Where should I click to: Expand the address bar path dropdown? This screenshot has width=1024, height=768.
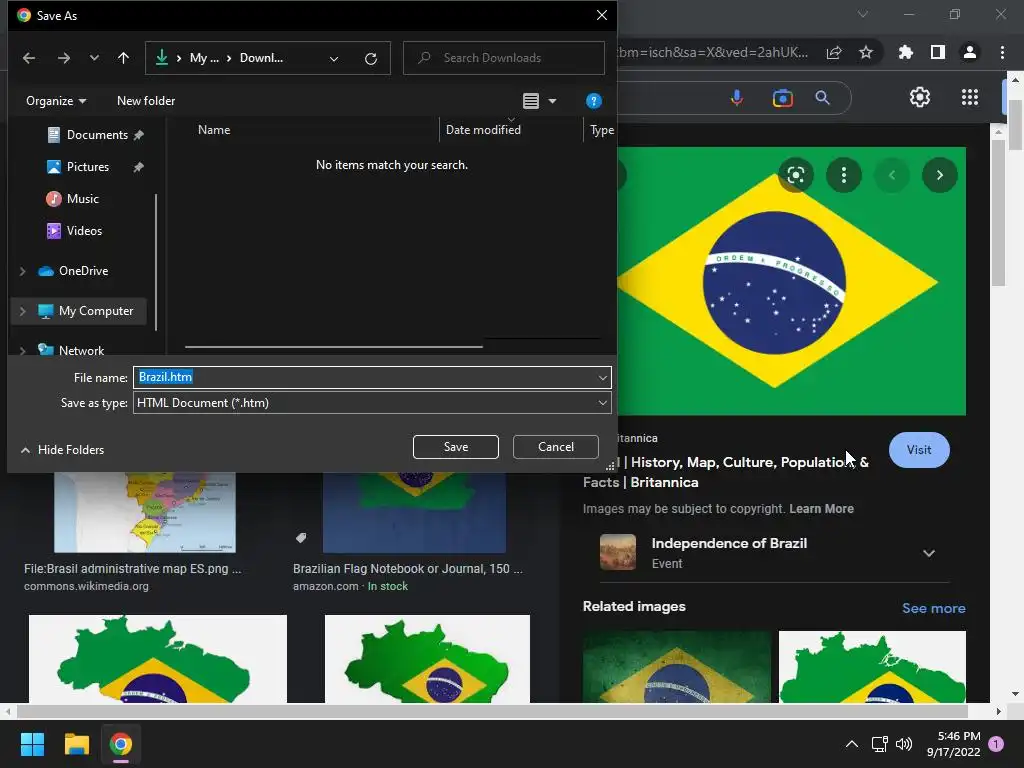(x=334, y=59)
